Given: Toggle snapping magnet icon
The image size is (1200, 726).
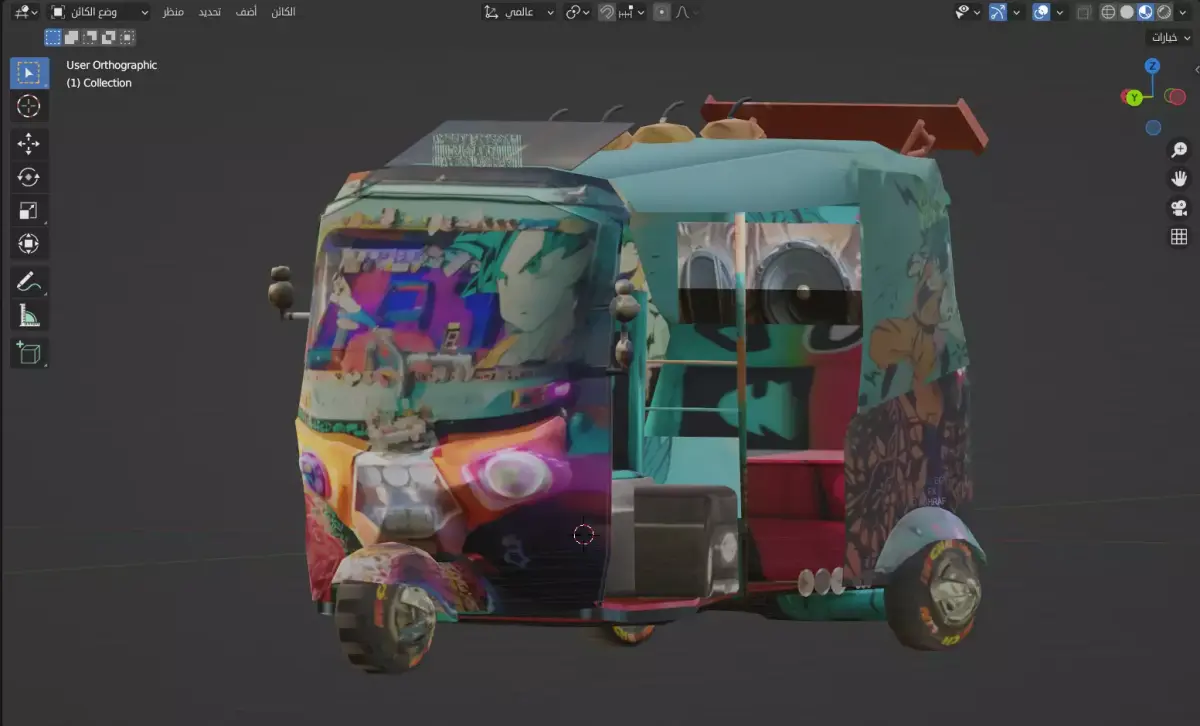Looking at the screenshot, I should tap(607, 13).
